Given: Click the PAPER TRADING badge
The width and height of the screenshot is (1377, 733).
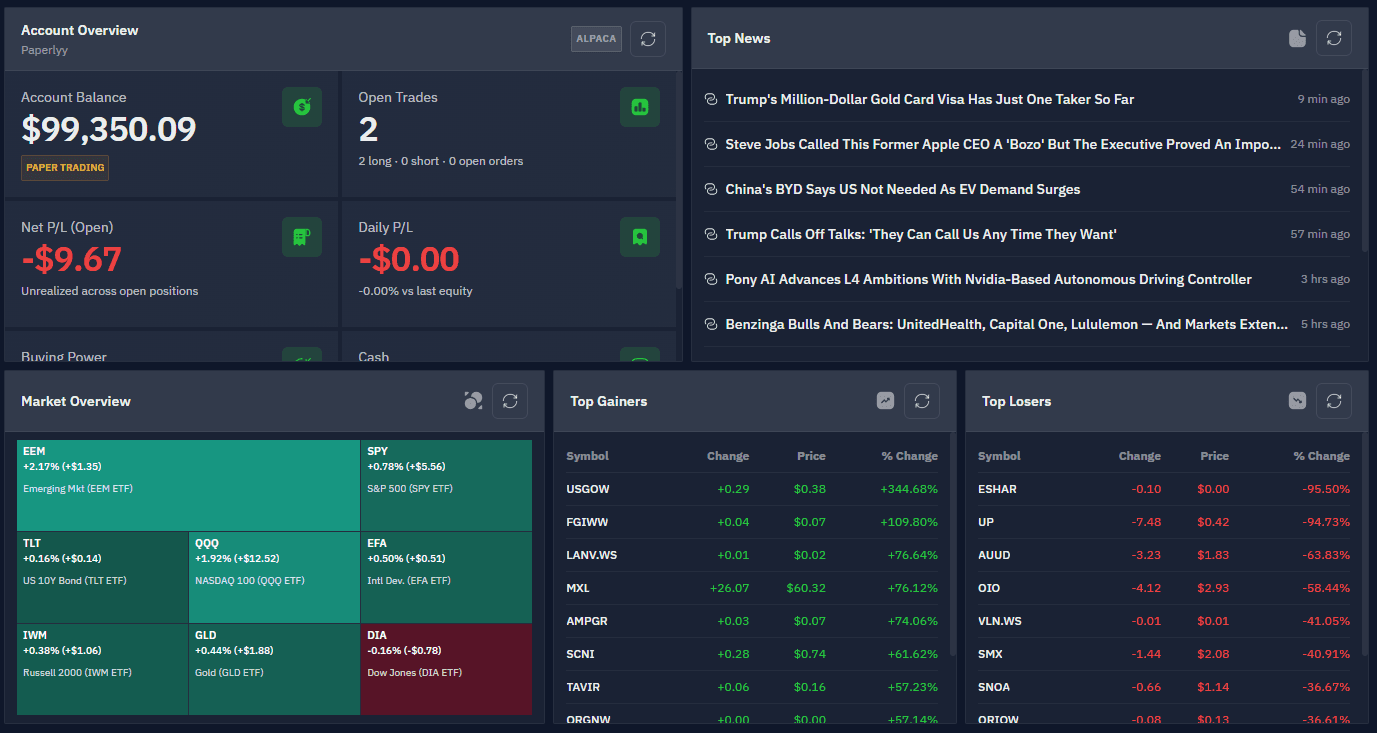Looking at the screenshot, I should [x=65, y=167].
